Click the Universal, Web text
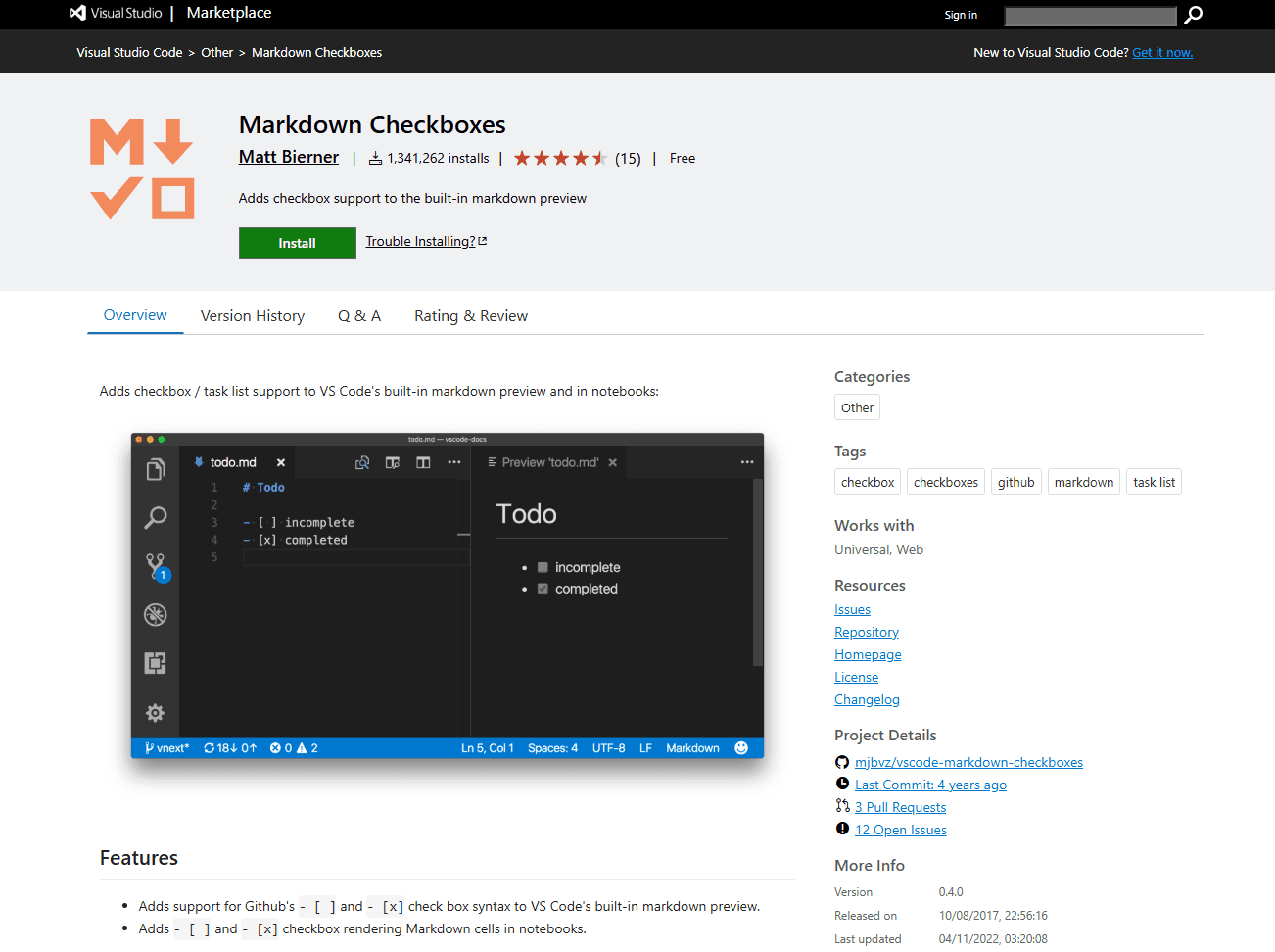 tap(878, 550)
